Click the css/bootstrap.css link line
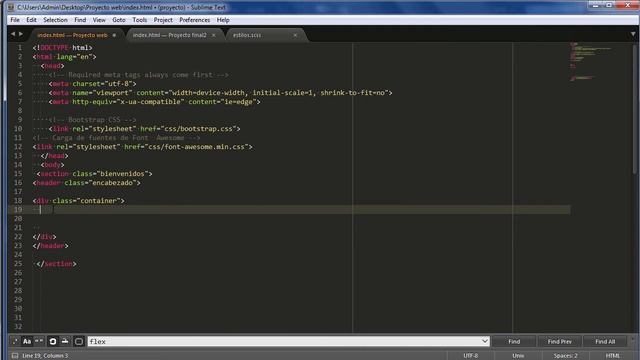This screenshot has height=360, width=640. point(144,129)
